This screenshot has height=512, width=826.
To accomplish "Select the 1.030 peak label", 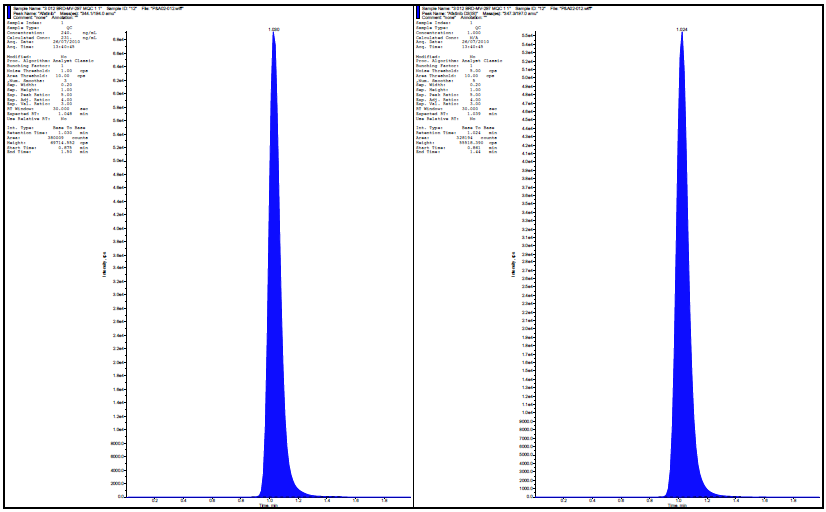I will (x=273, y=30).
